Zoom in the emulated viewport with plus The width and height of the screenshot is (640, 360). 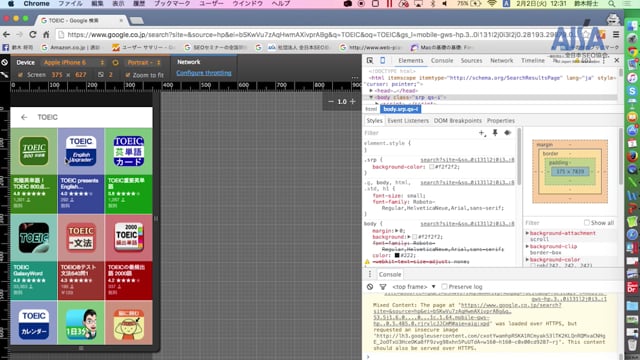353,101
